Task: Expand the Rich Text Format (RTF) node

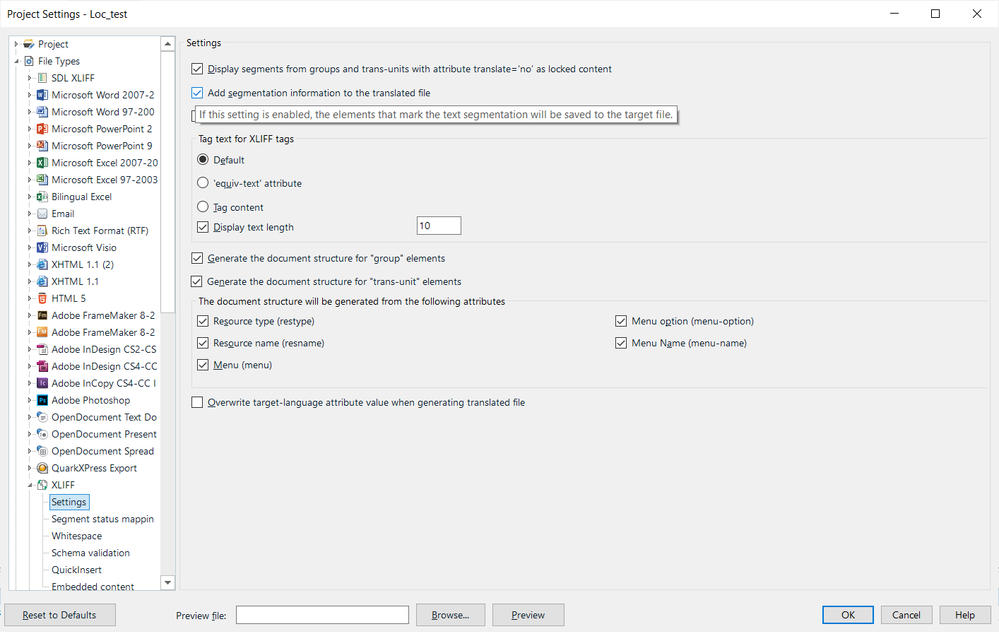Action: tap(30, 231)
